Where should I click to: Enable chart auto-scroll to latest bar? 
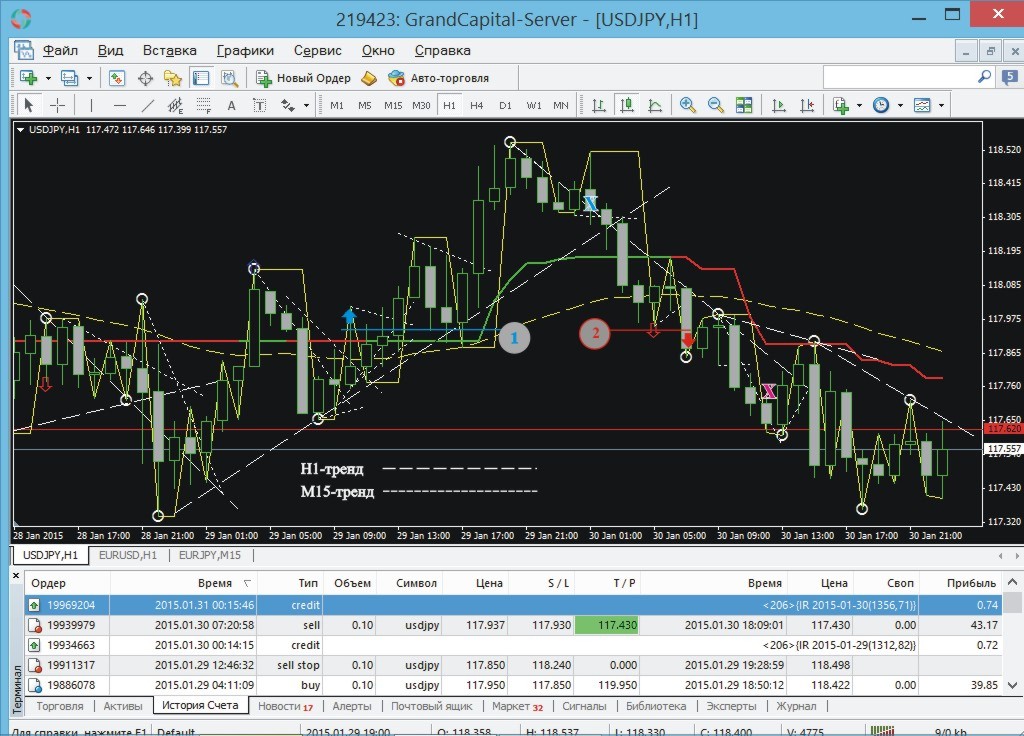(778, 105)
